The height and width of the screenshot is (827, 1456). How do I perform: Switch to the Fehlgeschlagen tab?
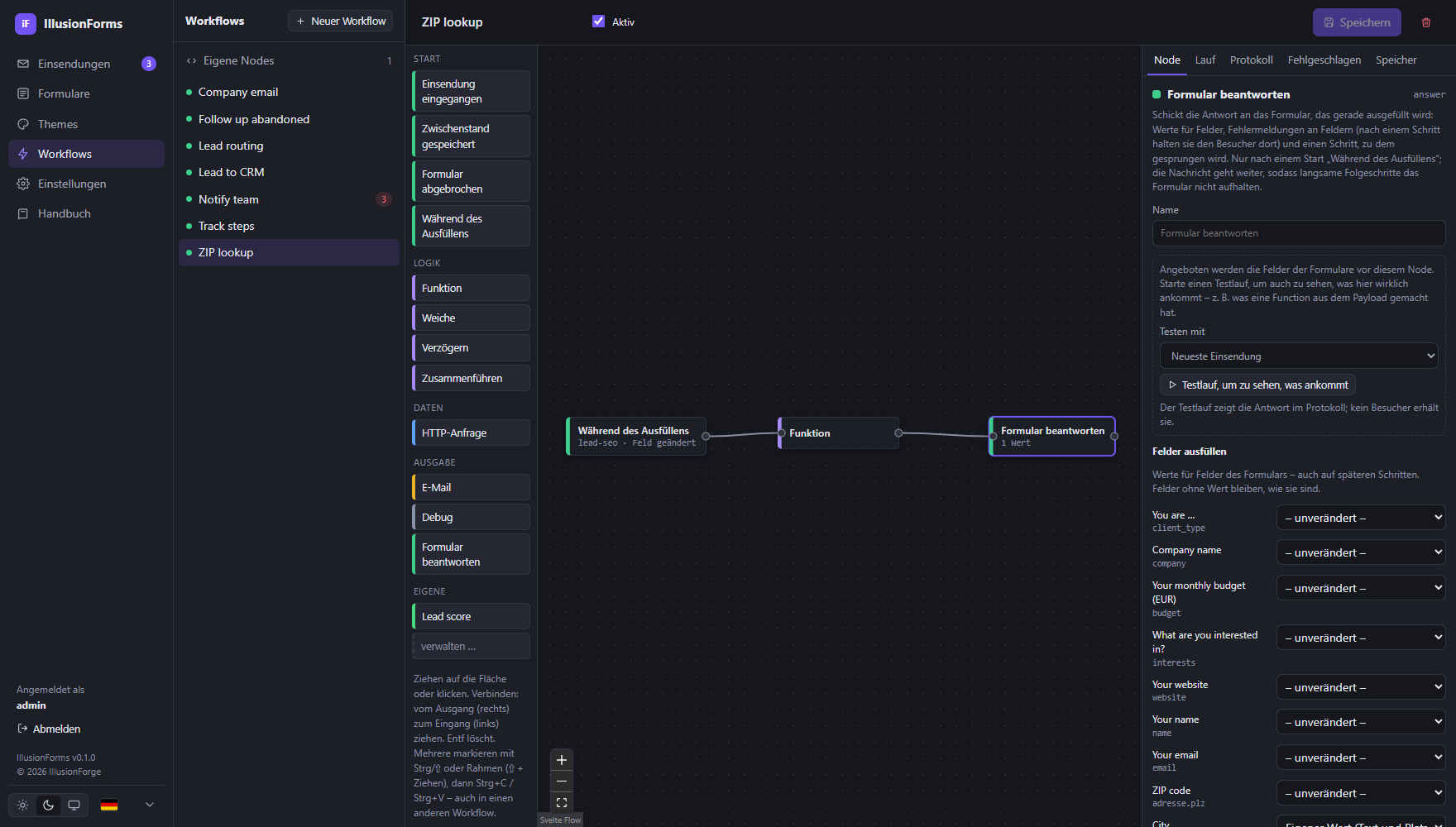click(1324, 60)
